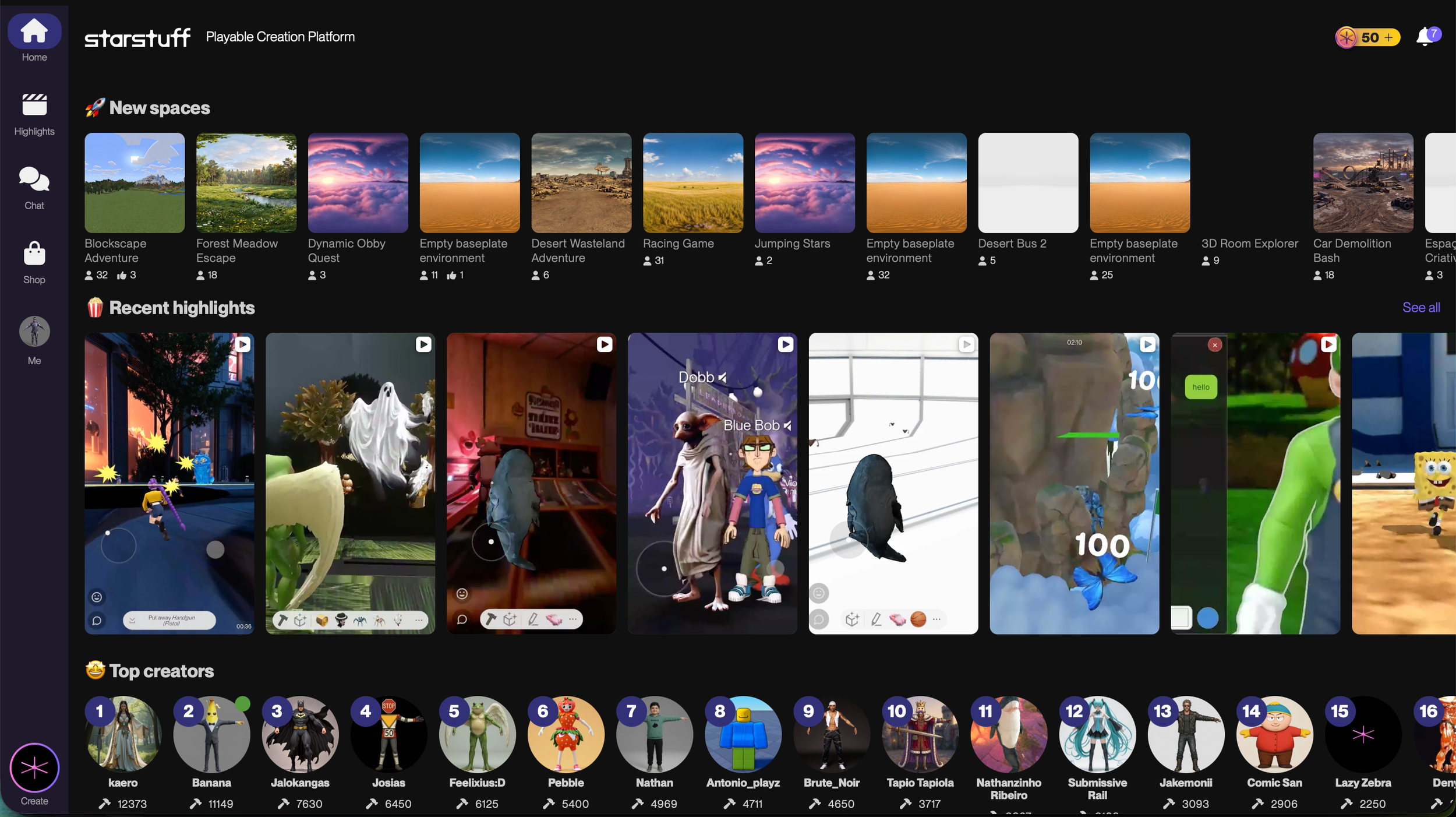Viewport: 1456px width, 817px height.
Task: Click the starstuff logo
Action: pyautogui.click(x=137, y=37)
